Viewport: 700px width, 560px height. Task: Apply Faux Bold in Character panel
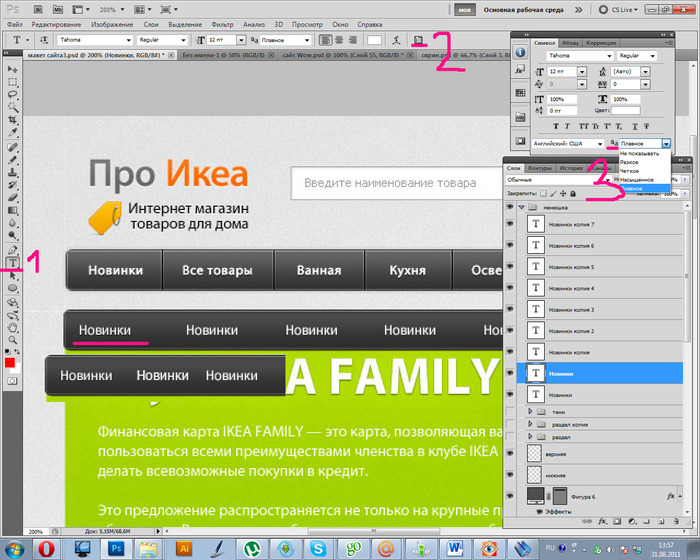click(x=556, y=126)
